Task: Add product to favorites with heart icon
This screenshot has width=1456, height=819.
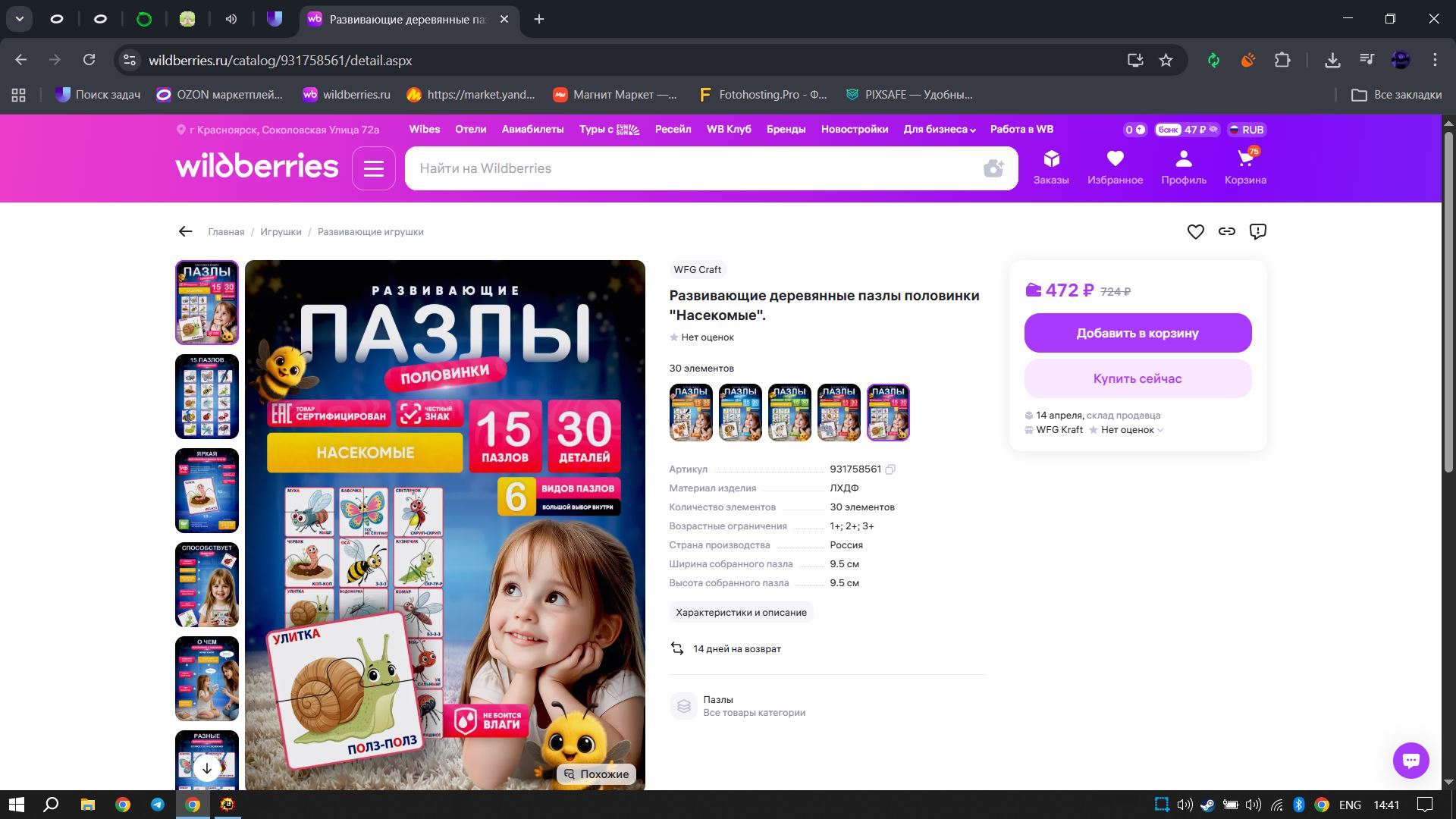Action: coord(1195,232)
